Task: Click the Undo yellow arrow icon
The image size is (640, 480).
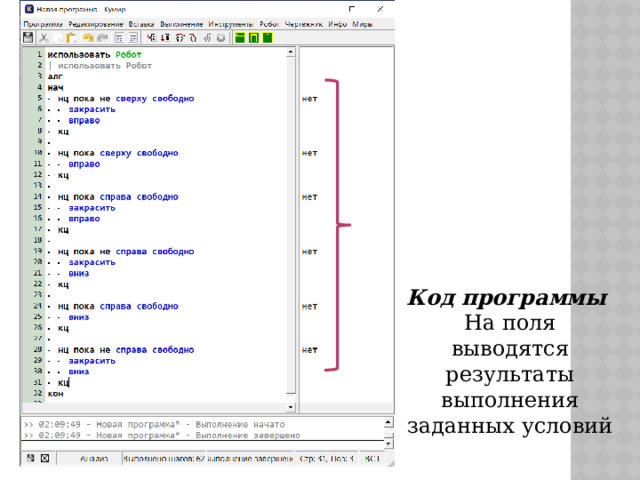Action: [x=88, y=38]
